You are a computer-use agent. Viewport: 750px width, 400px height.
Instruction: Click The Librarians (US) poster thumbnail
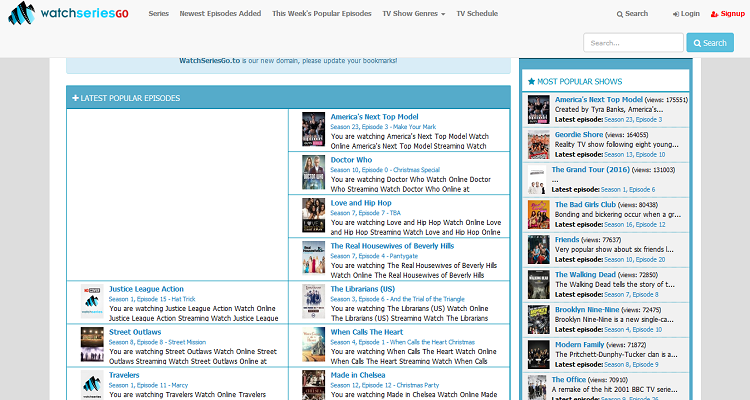pyautogui.click(x=313, y=301)
